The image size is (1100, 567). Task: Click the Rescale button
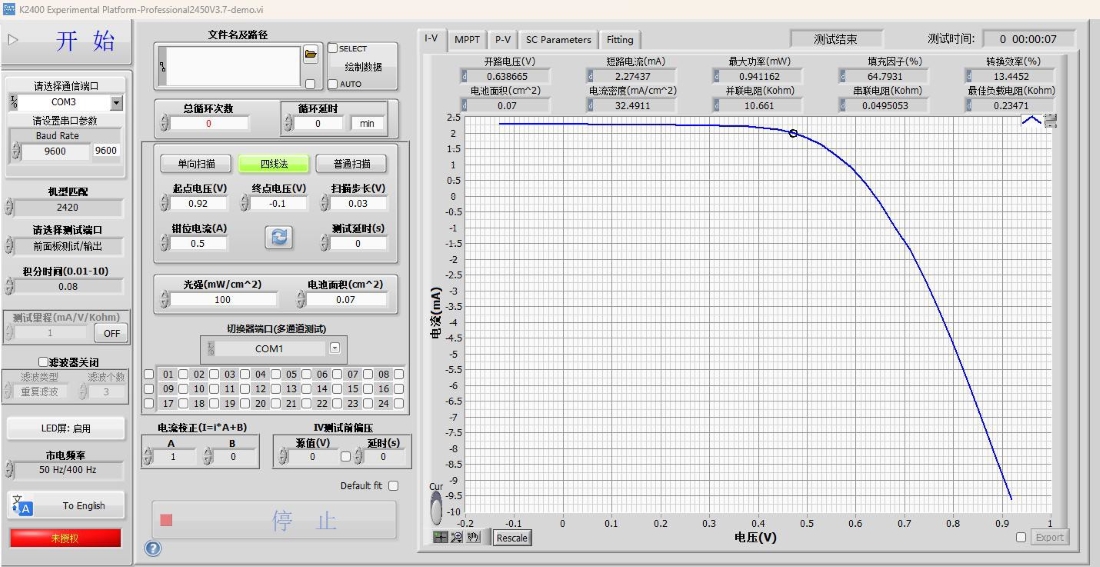tap(511, 538)
